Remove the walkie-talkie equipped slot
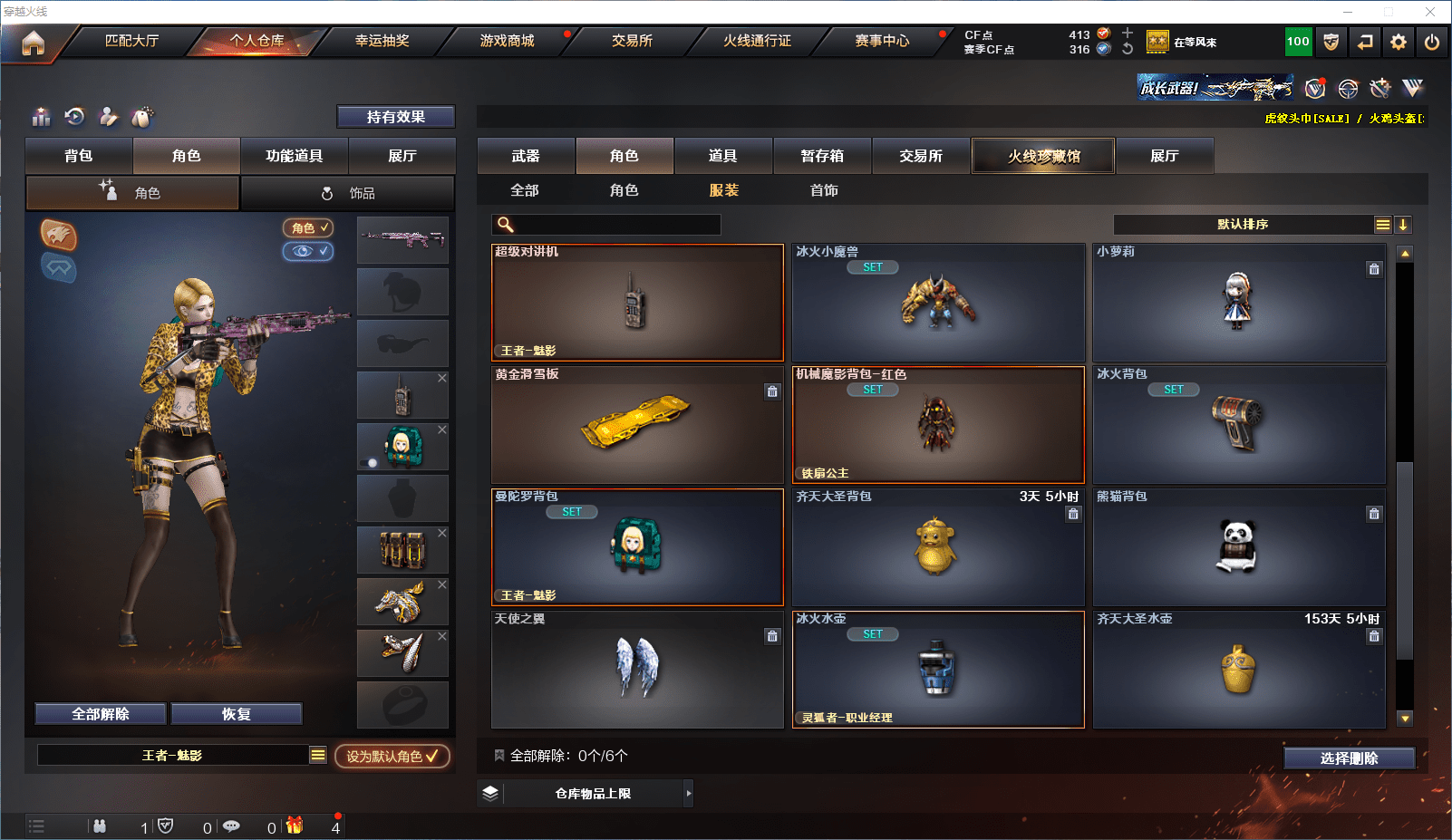The width and height of the screenshot is (1452, 840). [x=442, y=378]
